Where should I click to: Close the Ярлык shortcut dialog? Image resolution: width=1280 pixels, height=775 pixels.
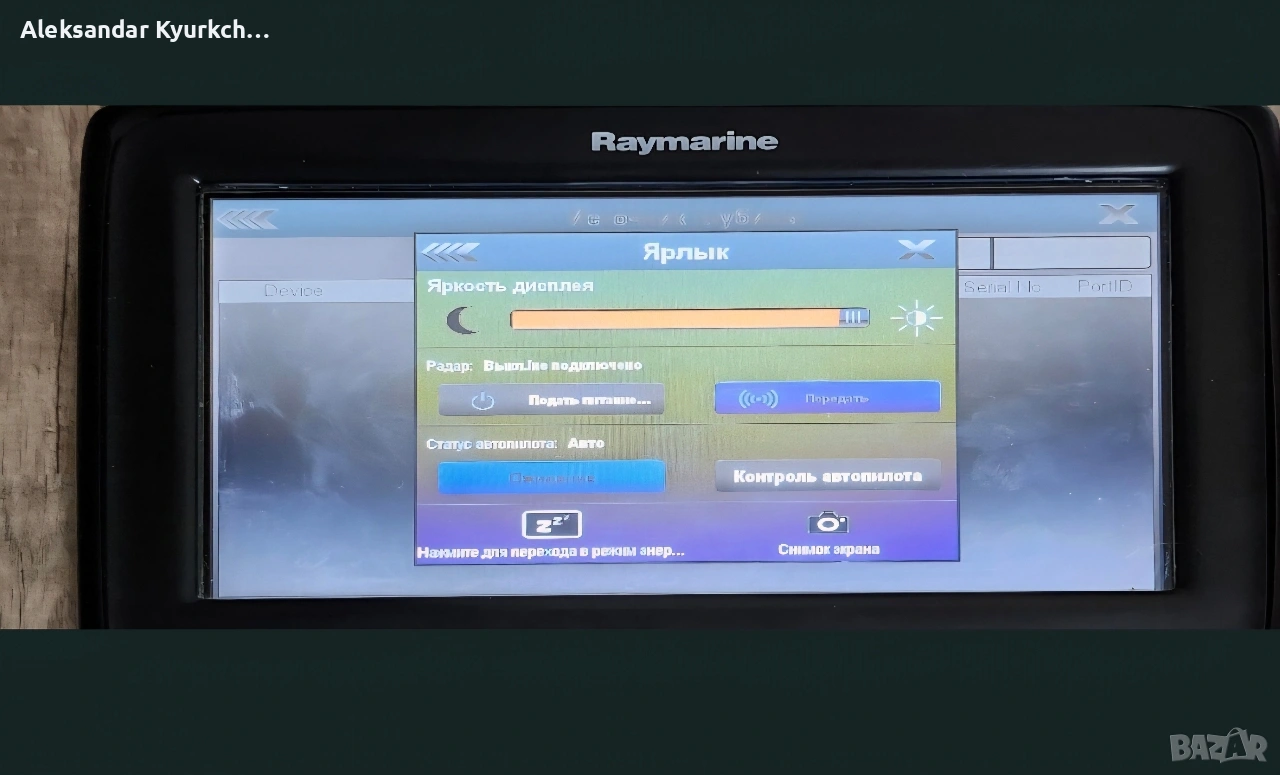coord(916,250)
